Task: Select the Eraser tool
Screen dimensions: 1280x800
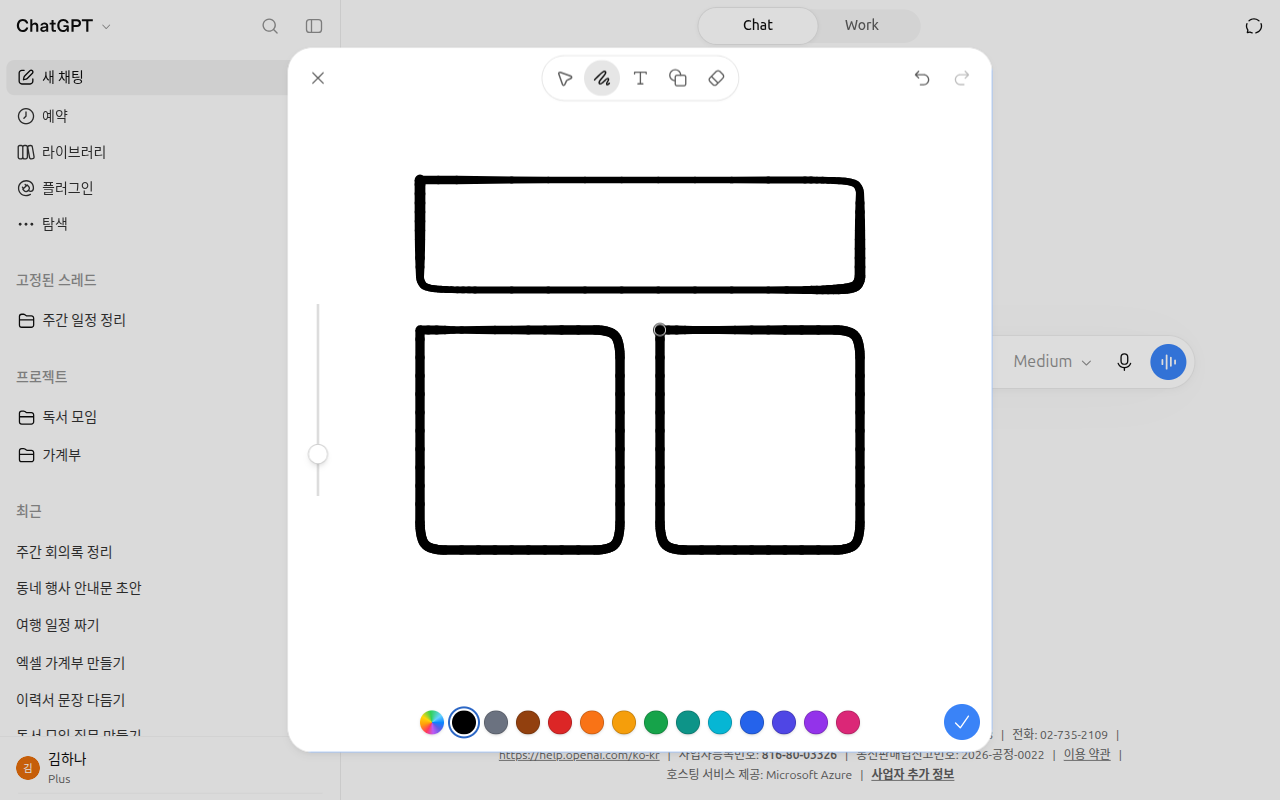Action: [x=716, y=78]
